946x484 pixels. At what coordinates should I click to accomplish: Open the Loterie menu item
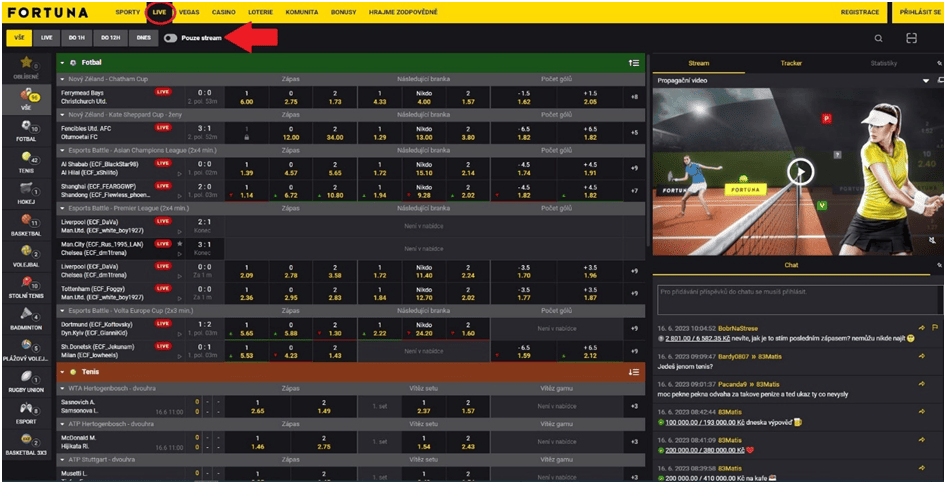(260, 12)
